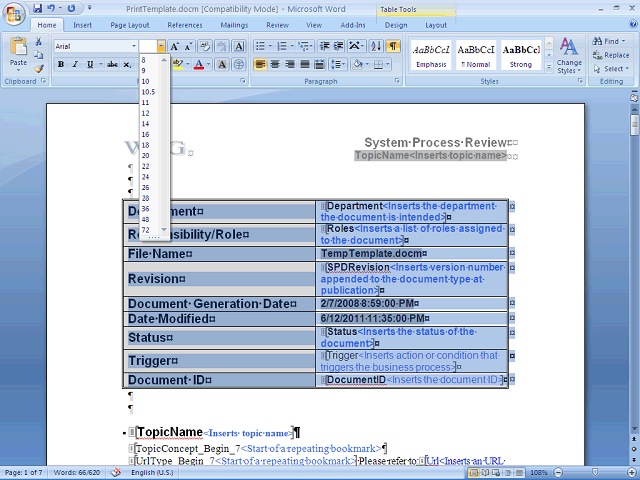Viewport: 640px width, 480px height.
Task: Increase paragraph indent
Action: (338, 46)
